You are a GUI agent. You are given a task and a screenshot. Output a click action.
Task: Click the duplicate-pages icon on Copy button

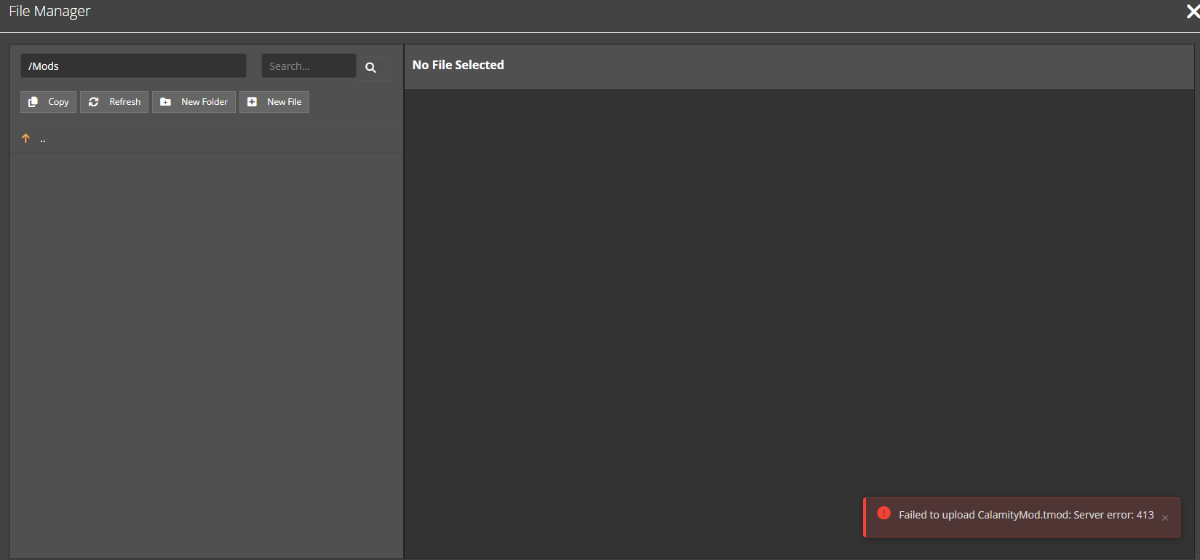coord(33,102)
